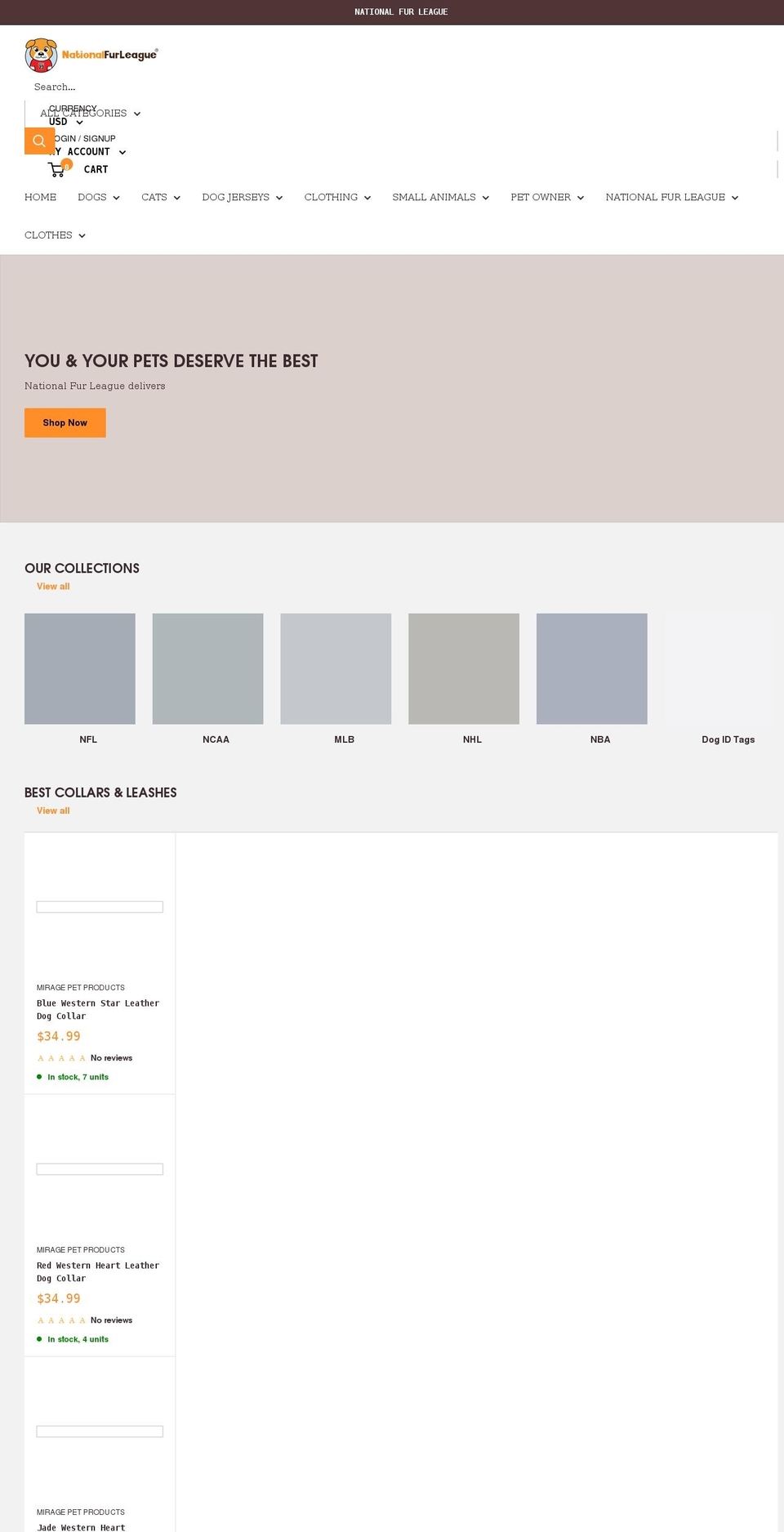Viewport: 784px width, 1532px height.
Task: Click 'In stock, 4 units' text
Action: point(78,1339)
